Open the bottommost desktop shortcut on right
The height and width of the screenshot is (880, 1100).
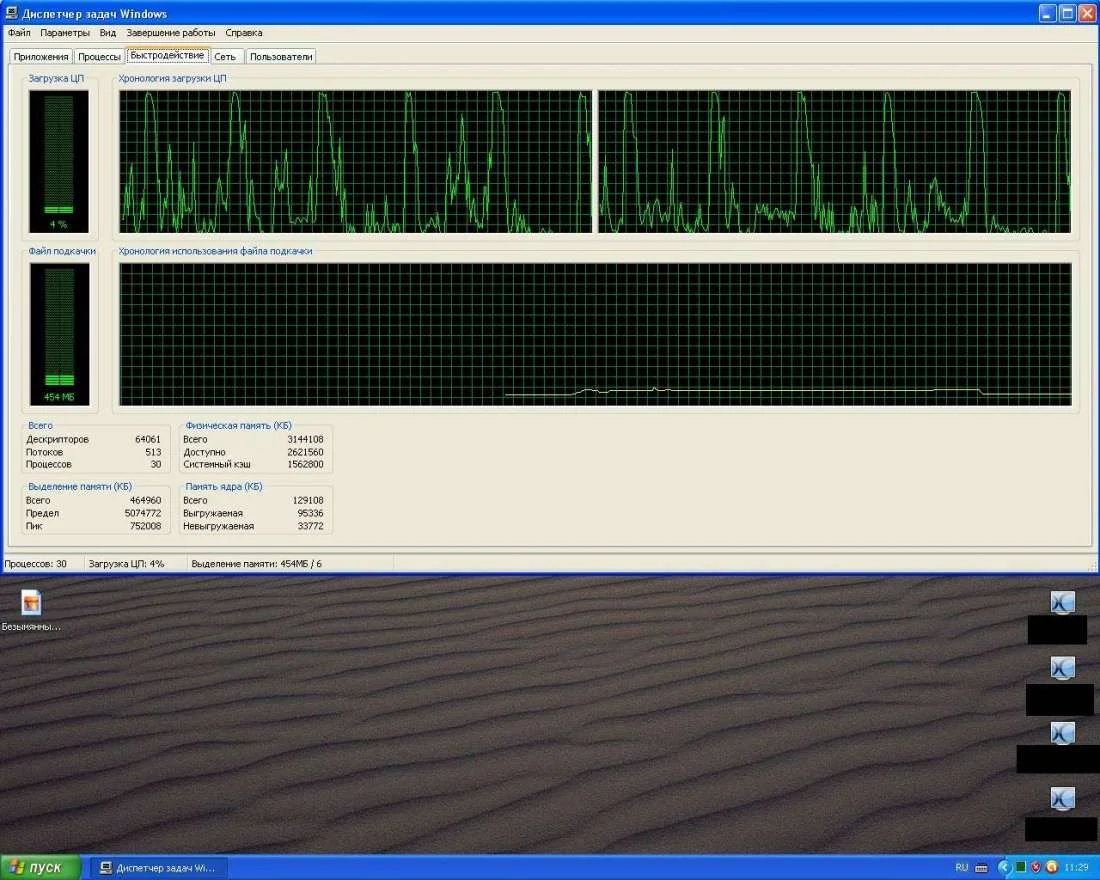[x=1062, y=799]
